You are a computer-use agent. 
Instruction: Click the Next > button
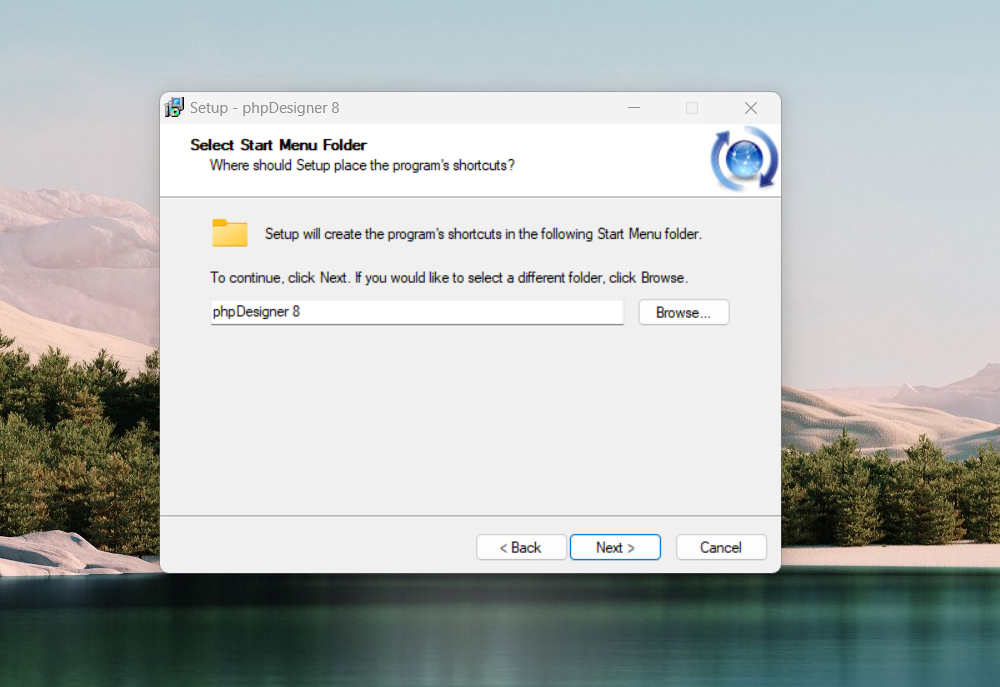point(615,547)
